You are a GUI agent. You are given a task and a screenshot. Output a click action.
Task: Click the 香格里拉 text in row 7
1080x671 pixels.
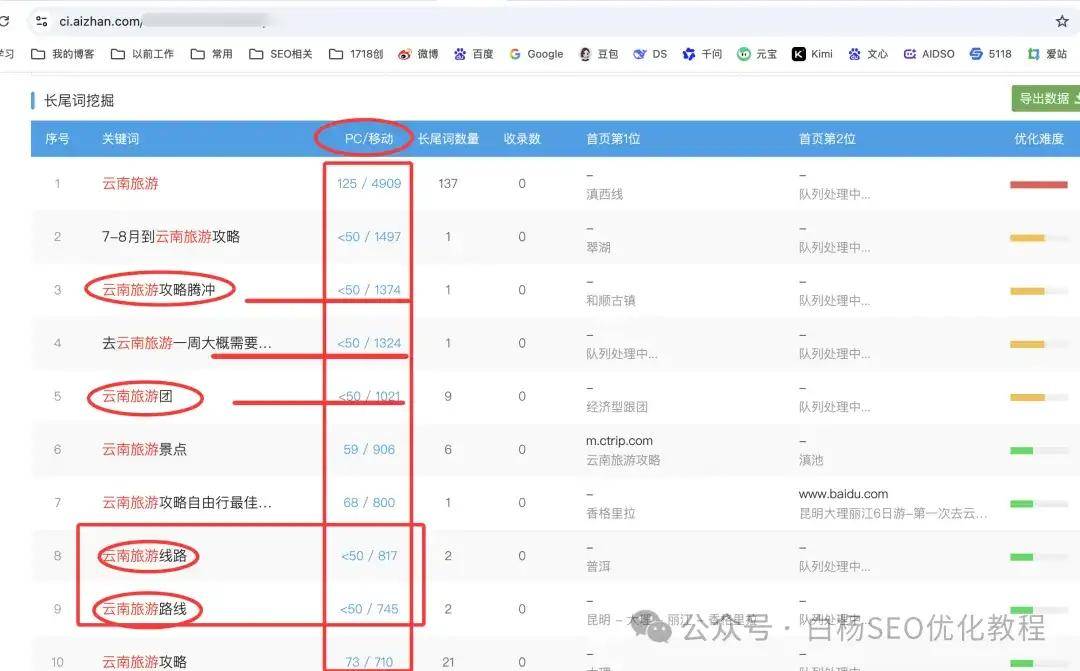click(x=610, y=513)
